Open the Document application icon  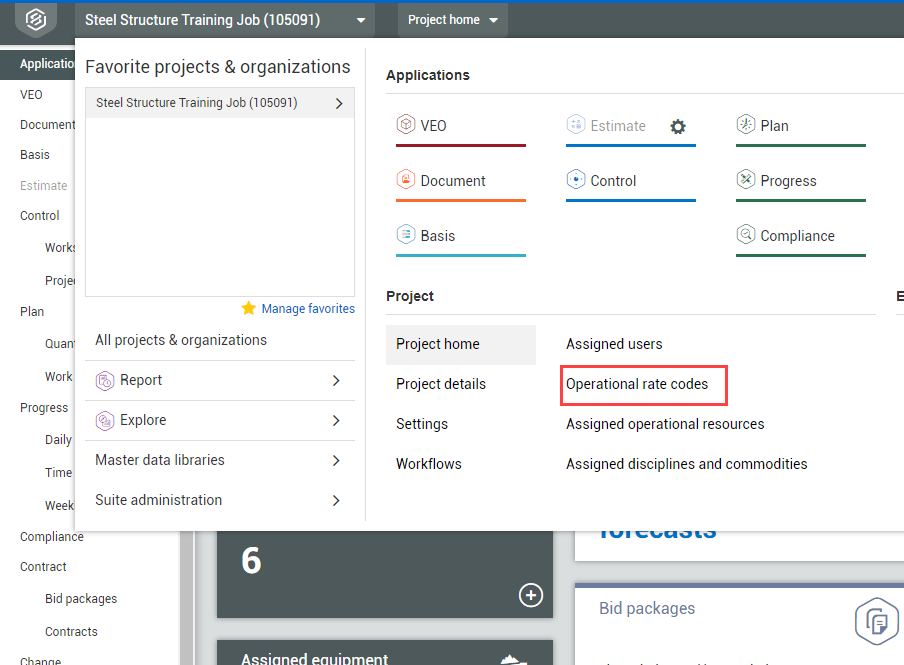click(406, 180)
